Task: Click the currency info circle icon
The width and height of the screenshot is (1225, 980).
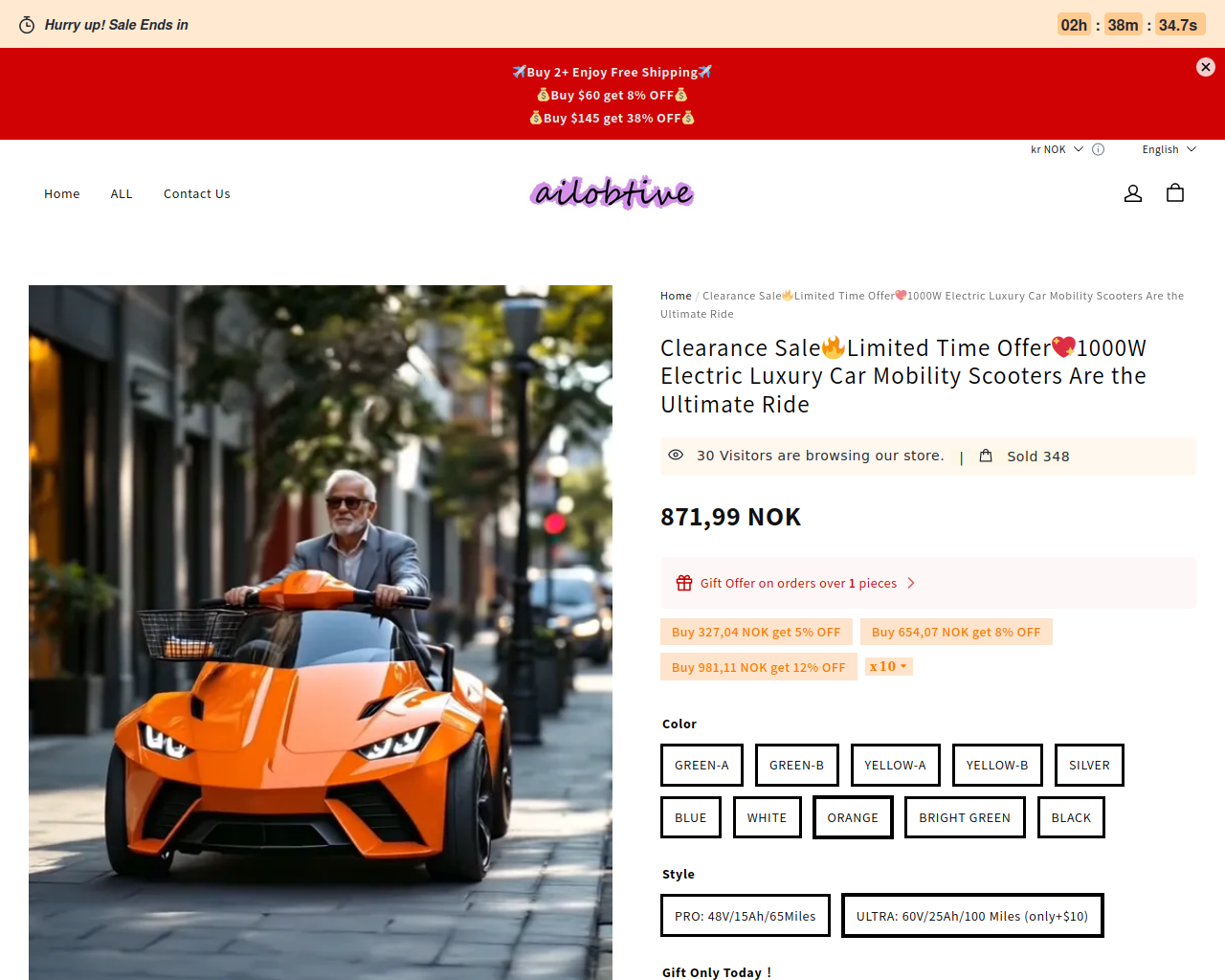Action: tap(1099, 149)
